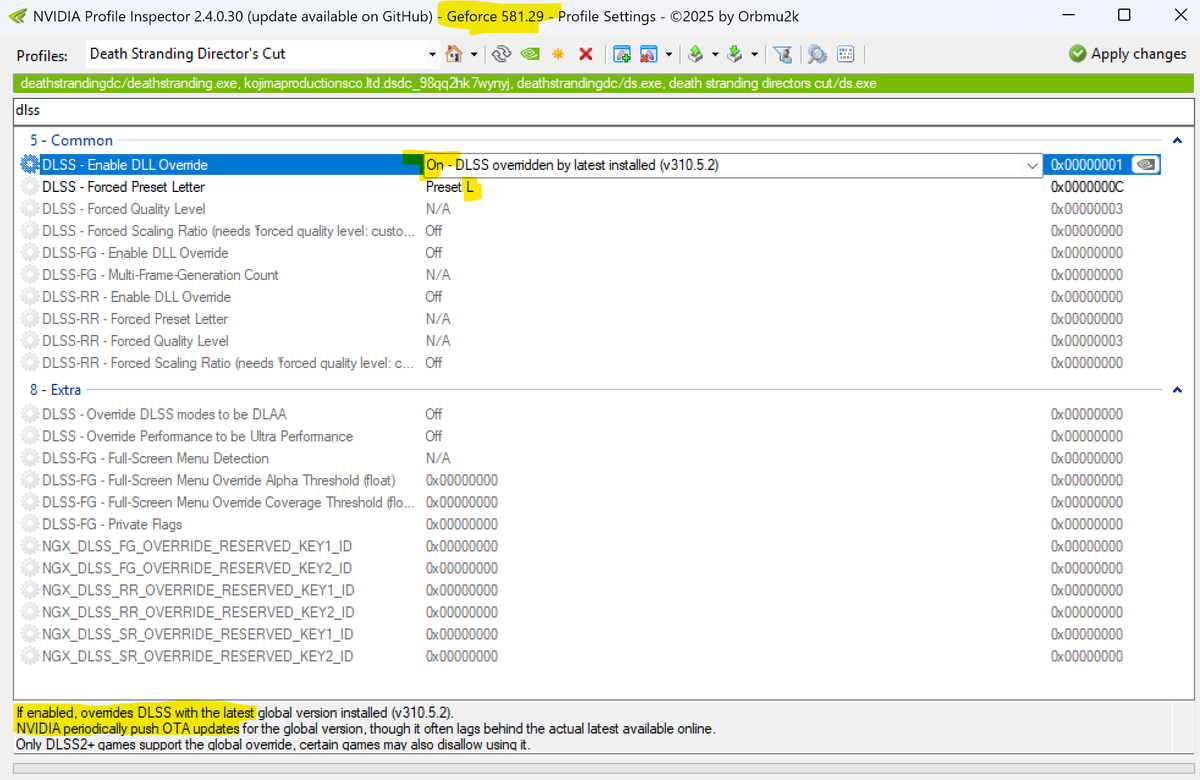Collapse the 8 - Extra section
This screenshot has width=1200, height=780.
1177,390
